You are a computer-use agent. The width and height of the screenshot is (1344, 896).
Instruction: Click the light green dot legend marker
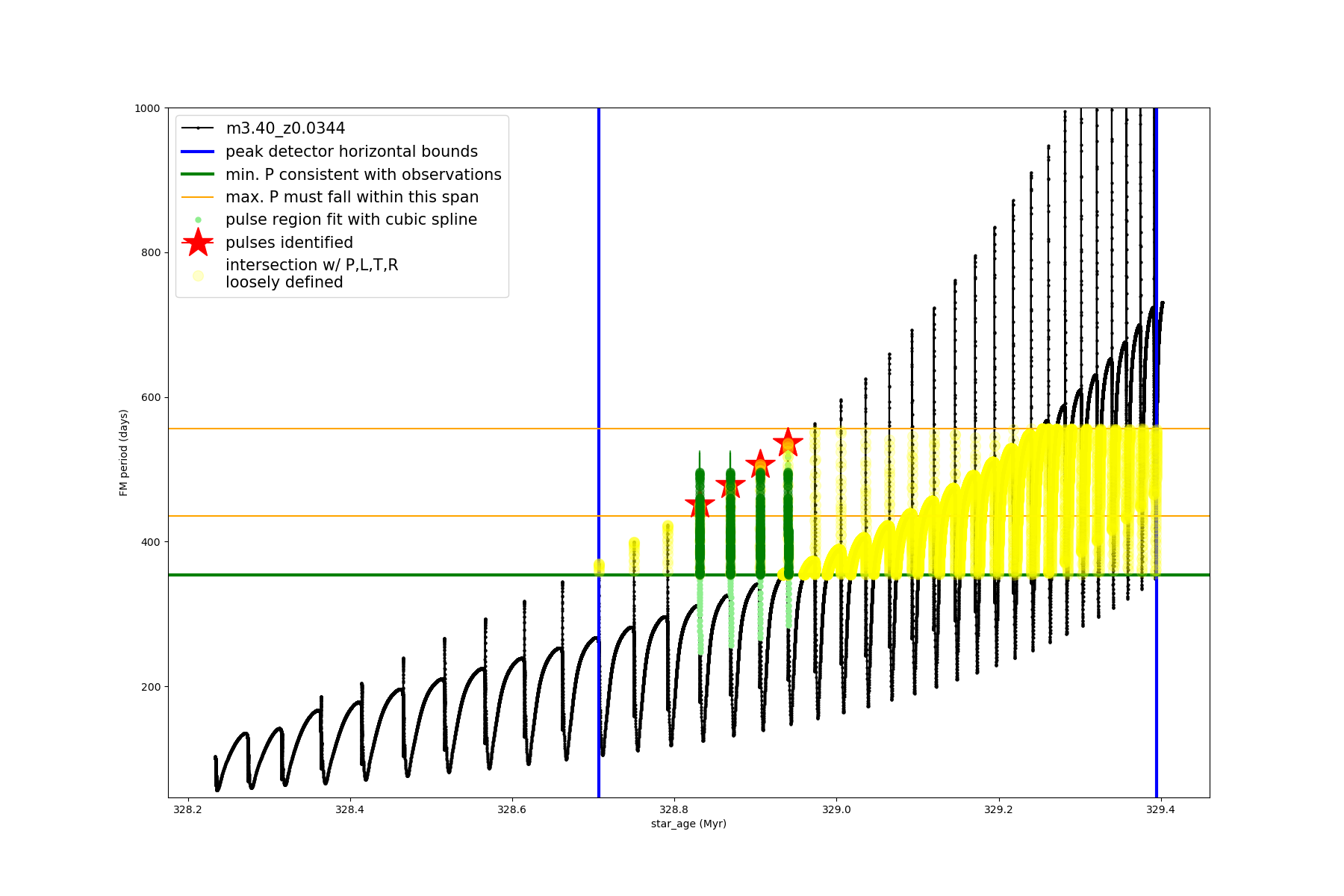(x=198, y=220)
